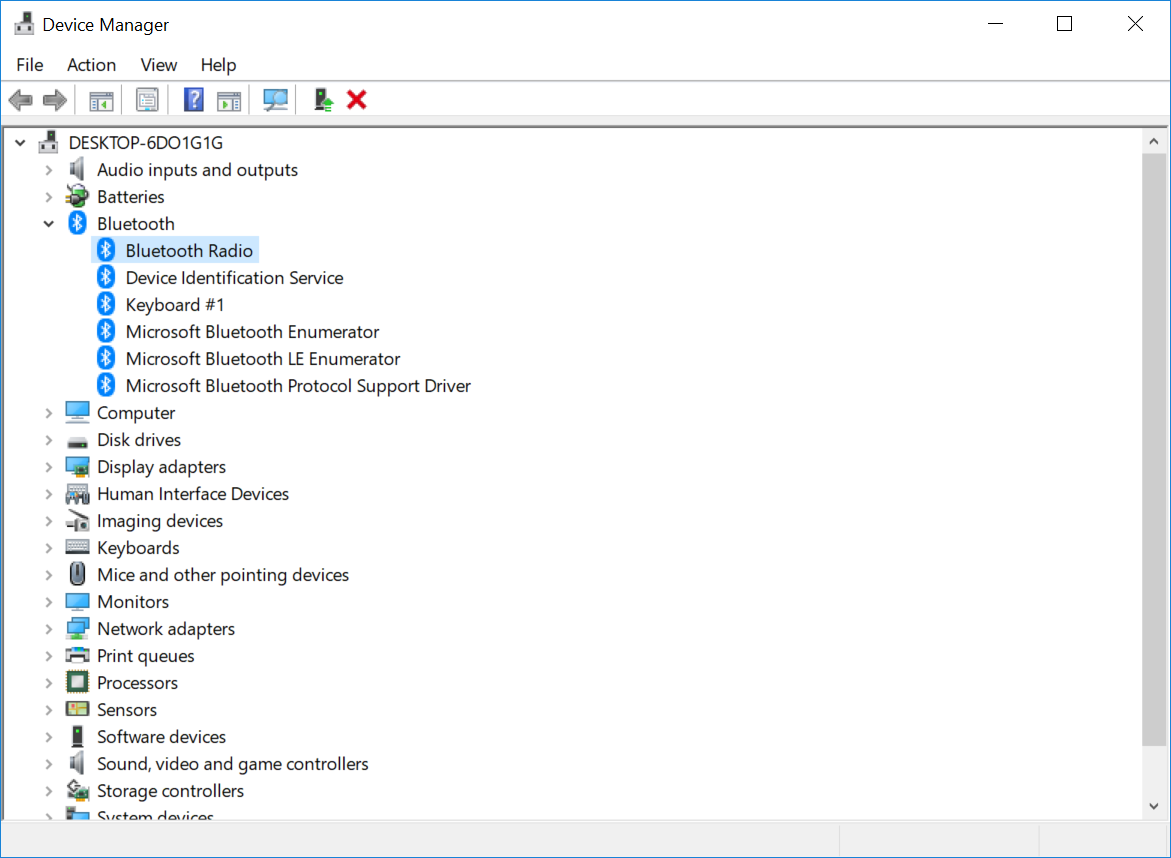1171x858 pixels.
Task: Click the Back arrow in toolbar
Action: point(21,100)
